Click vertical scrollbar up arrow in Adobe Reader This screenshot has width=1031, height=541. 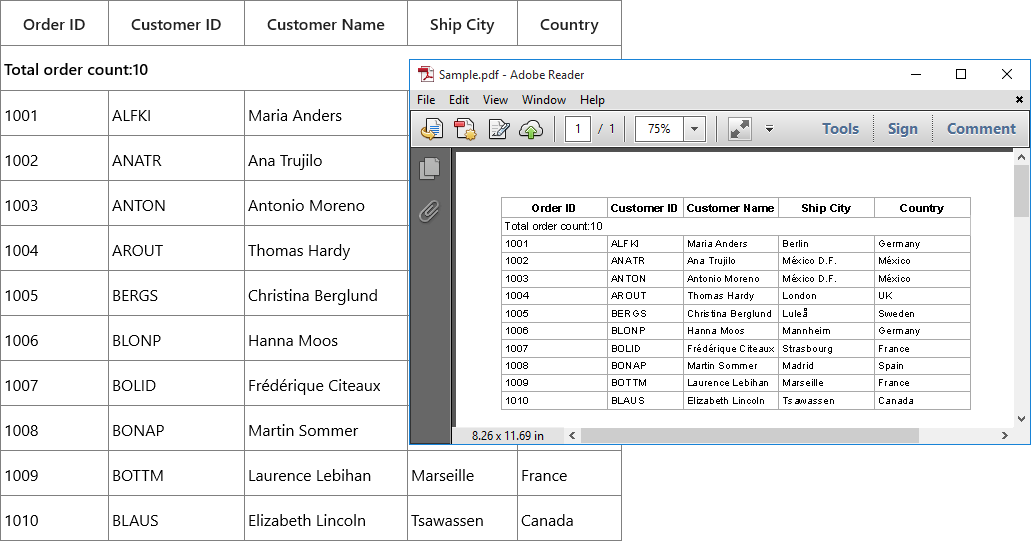point(1021,157)
